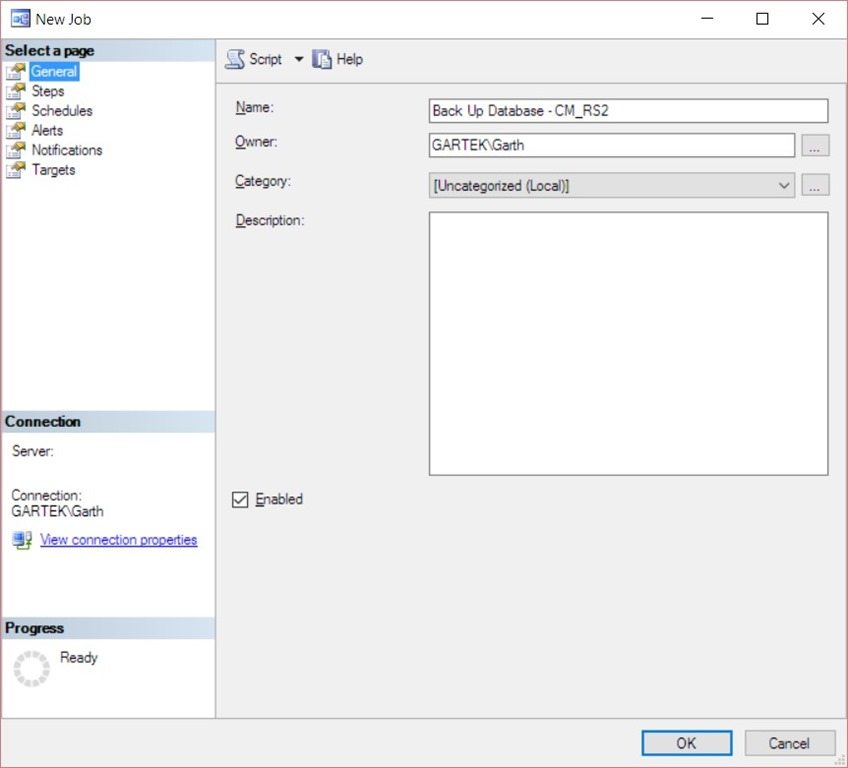Open the Targets page
Image resolution: width=848 pixels, height=768 pixels.
point(54,170)
